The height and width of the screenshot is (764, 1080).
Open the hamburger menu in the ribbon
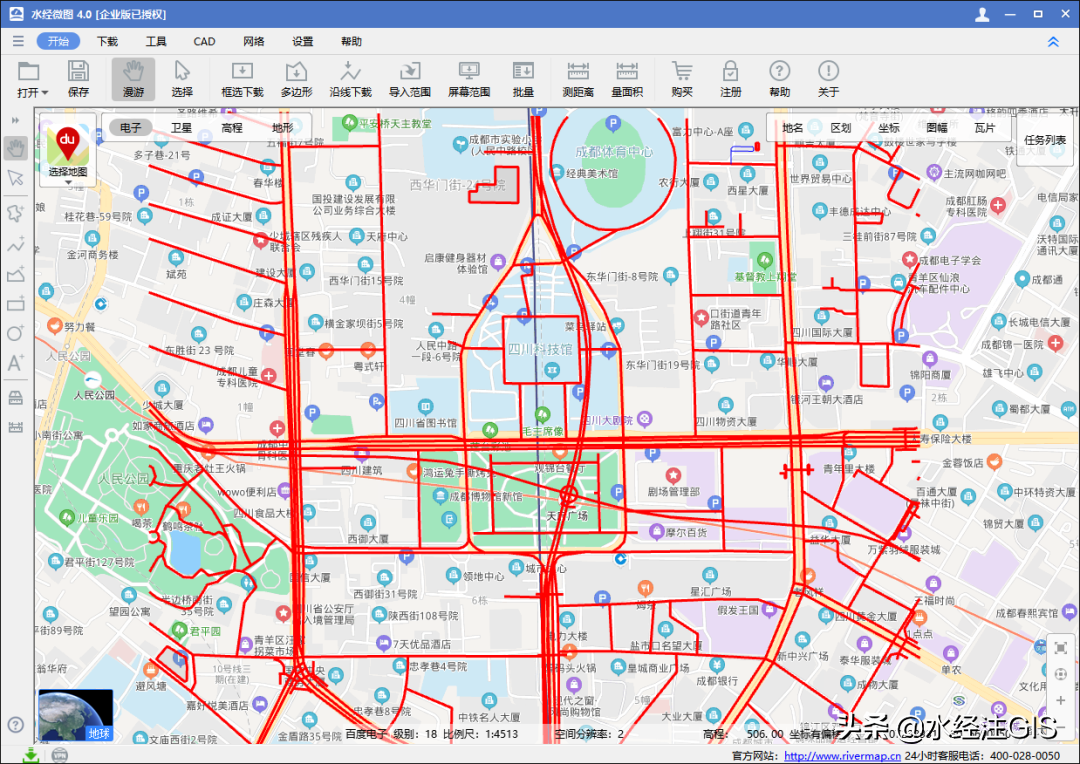tap(18, 41)
